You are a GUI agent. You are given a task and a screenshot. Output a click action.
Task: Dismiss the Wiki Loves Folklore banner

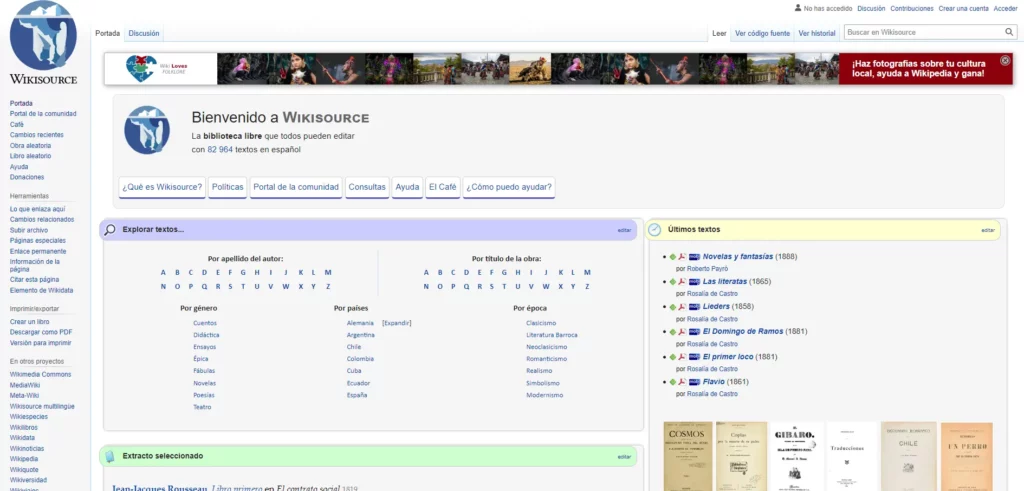pyautogui.click(x=1005, y=61)
